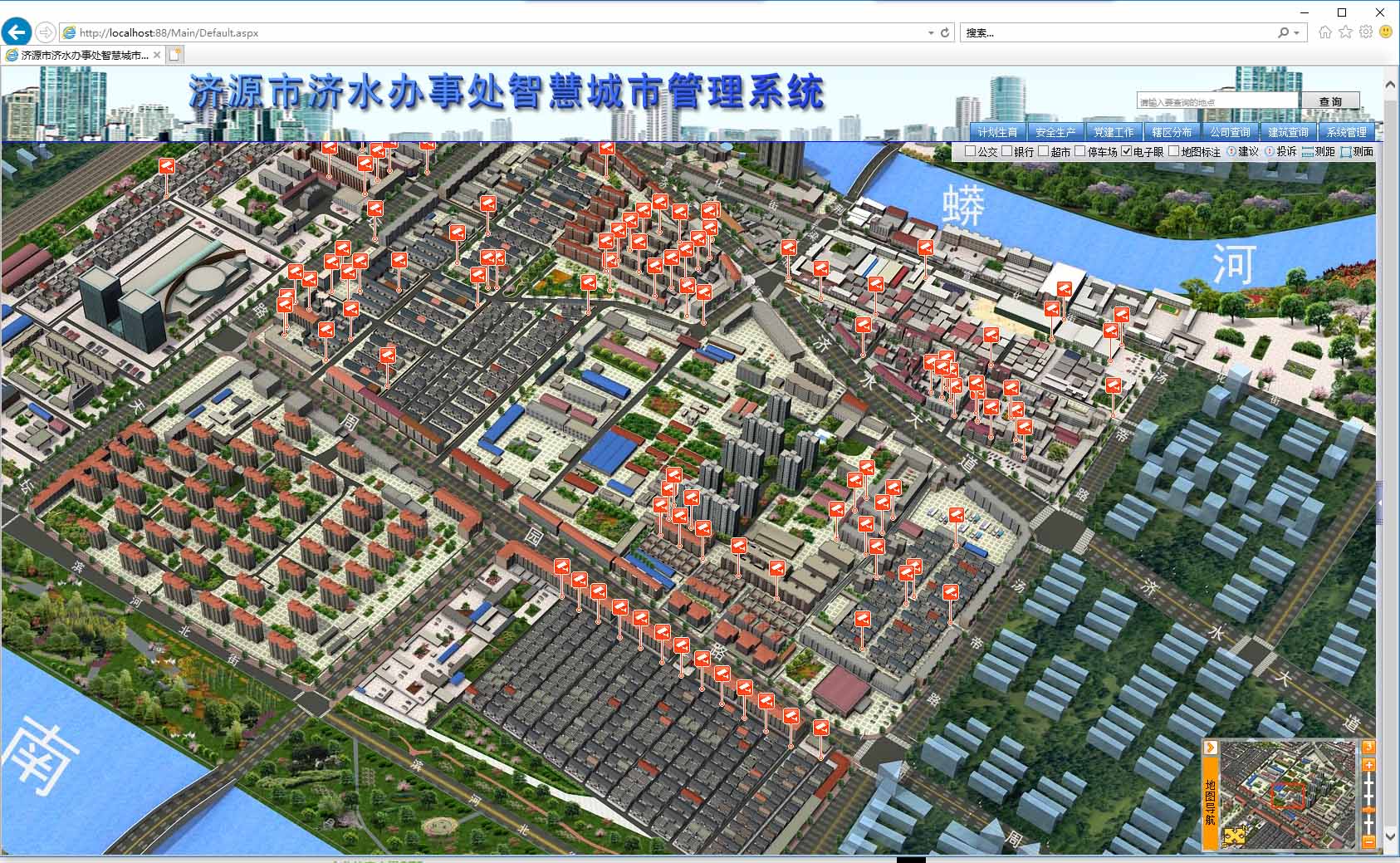Viewport: 1400px width, 863px height.
Task: Toggle the 超市 supermarket checkbox
Action: click(1043, 151)
